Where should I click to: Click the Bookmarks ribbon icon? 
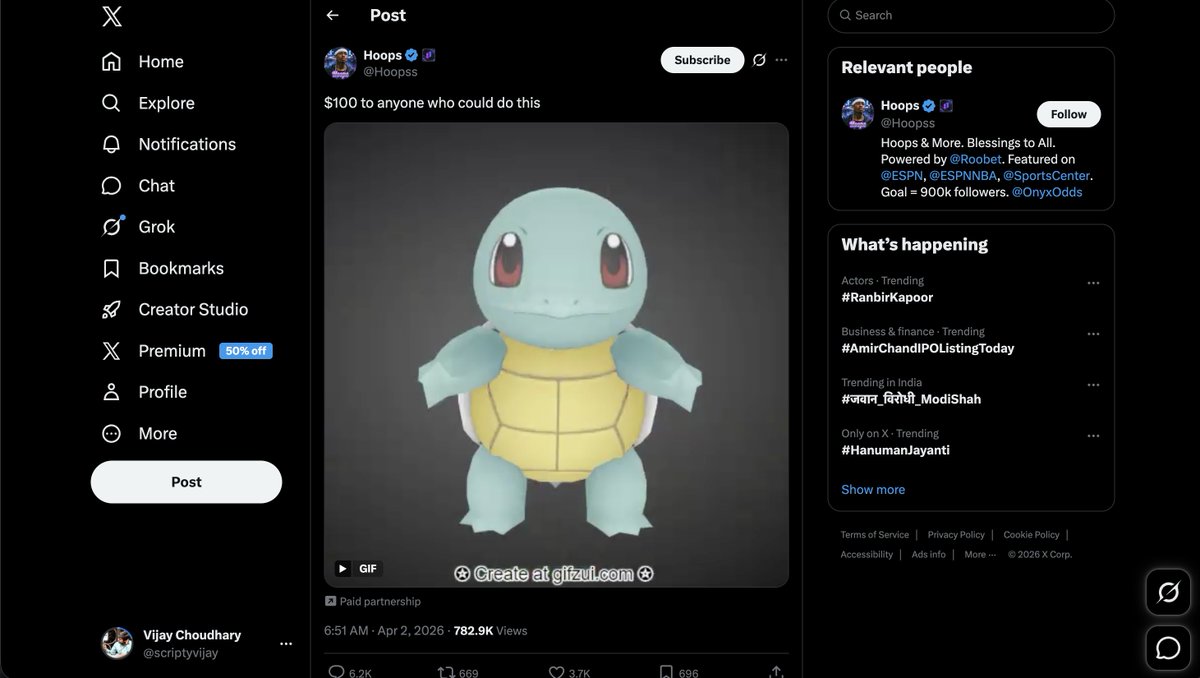(x=112, y=268)
